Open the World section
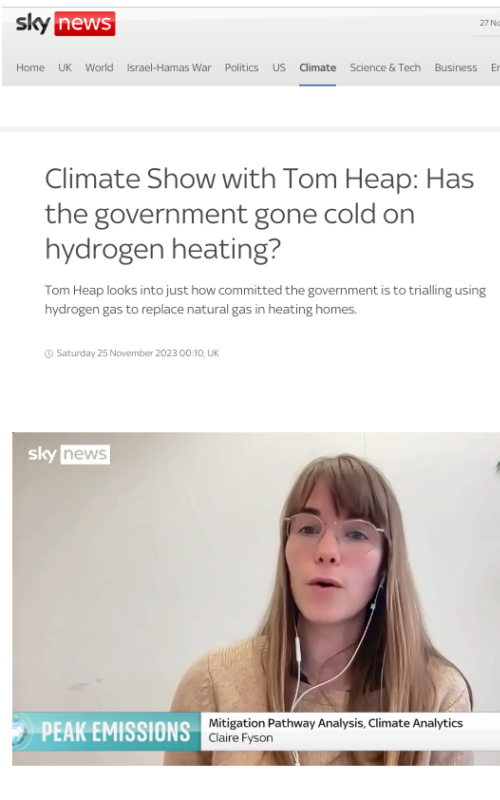The image size is (500, 800). [x=99, y=67]
